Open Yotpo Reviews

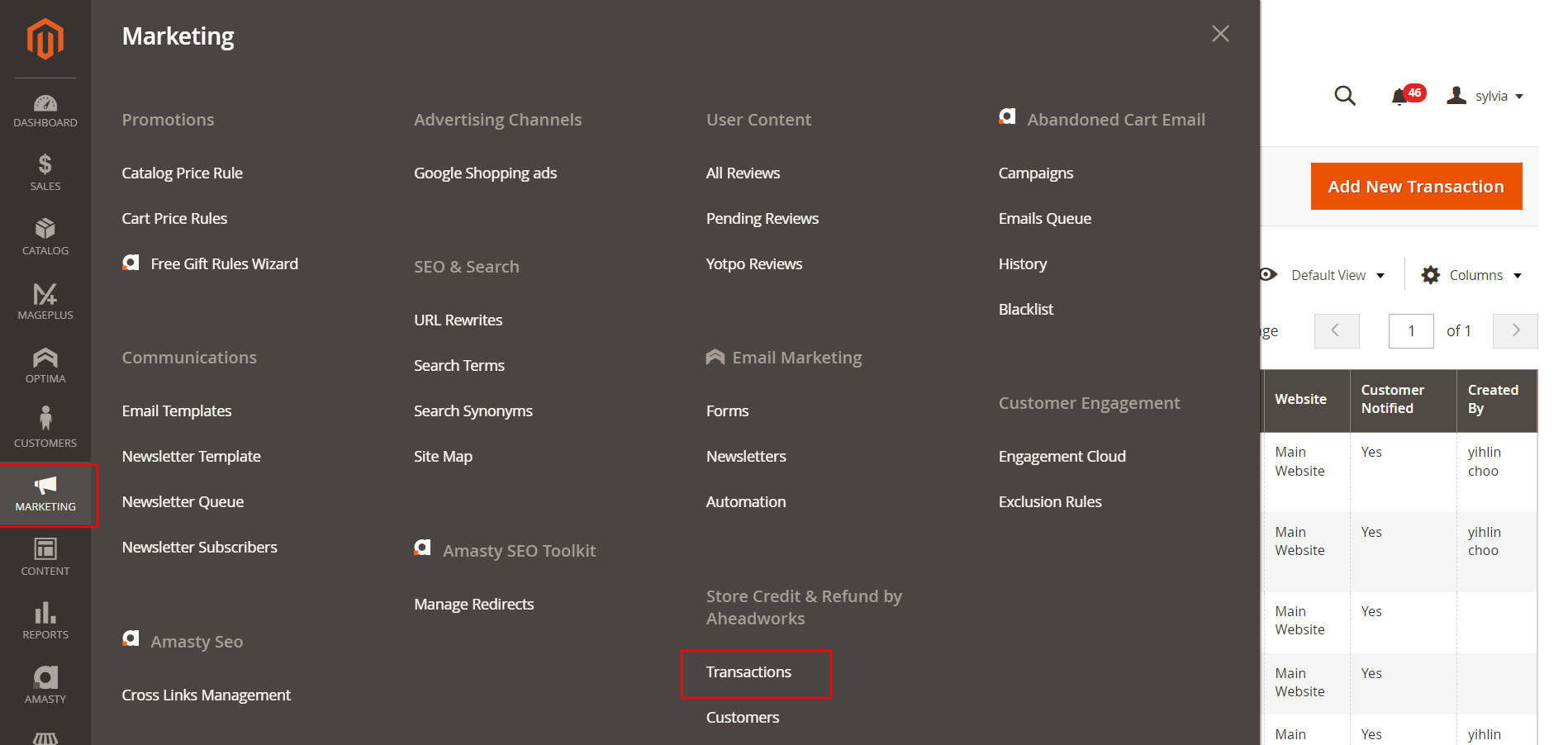coord(754,264)
